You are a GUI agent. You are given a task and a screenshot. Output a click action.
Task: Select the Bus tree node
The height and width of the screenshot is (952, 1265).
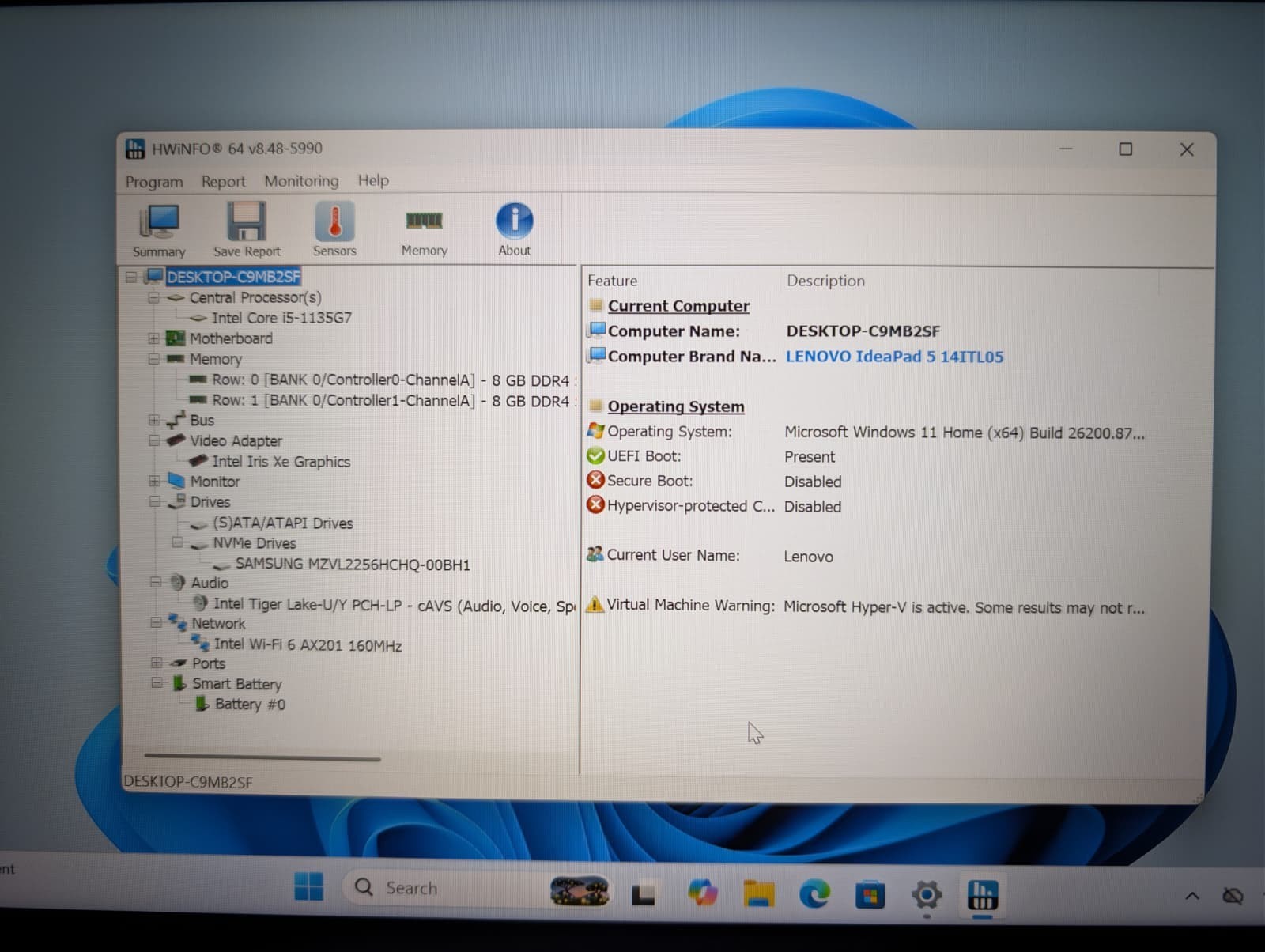point(202,421)
